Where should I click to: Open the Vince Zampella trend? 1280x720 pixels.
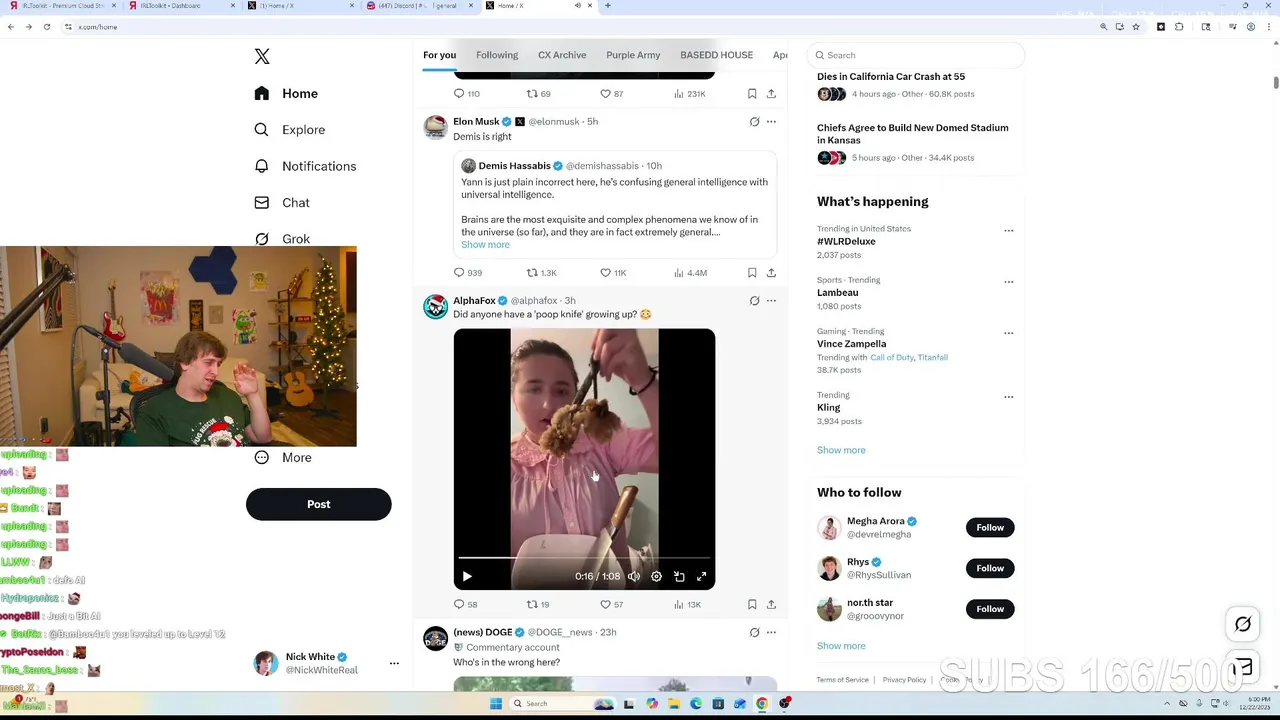click(851, 344)
